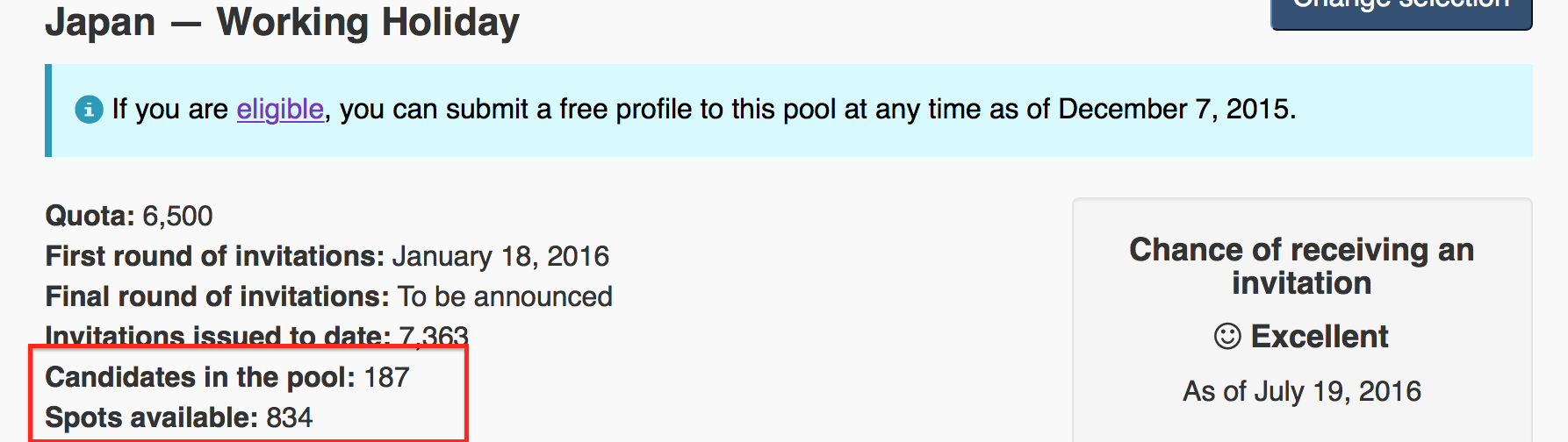Click the Change selection button

pos(1400,11)
